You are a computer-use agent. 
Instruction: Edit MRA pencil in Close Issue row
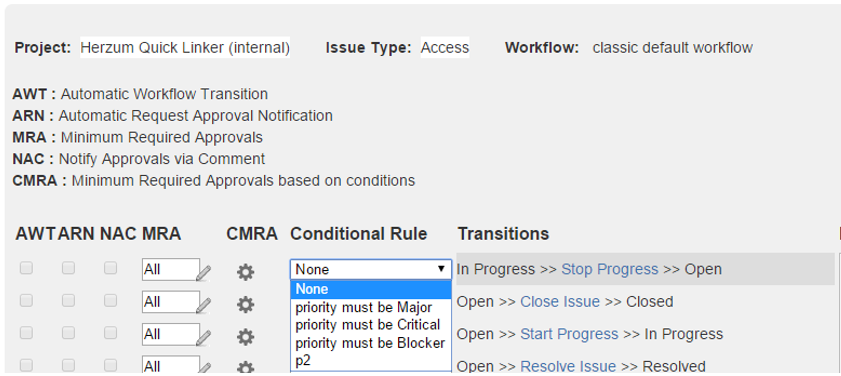pyautogui.click(x=204, y=305)
